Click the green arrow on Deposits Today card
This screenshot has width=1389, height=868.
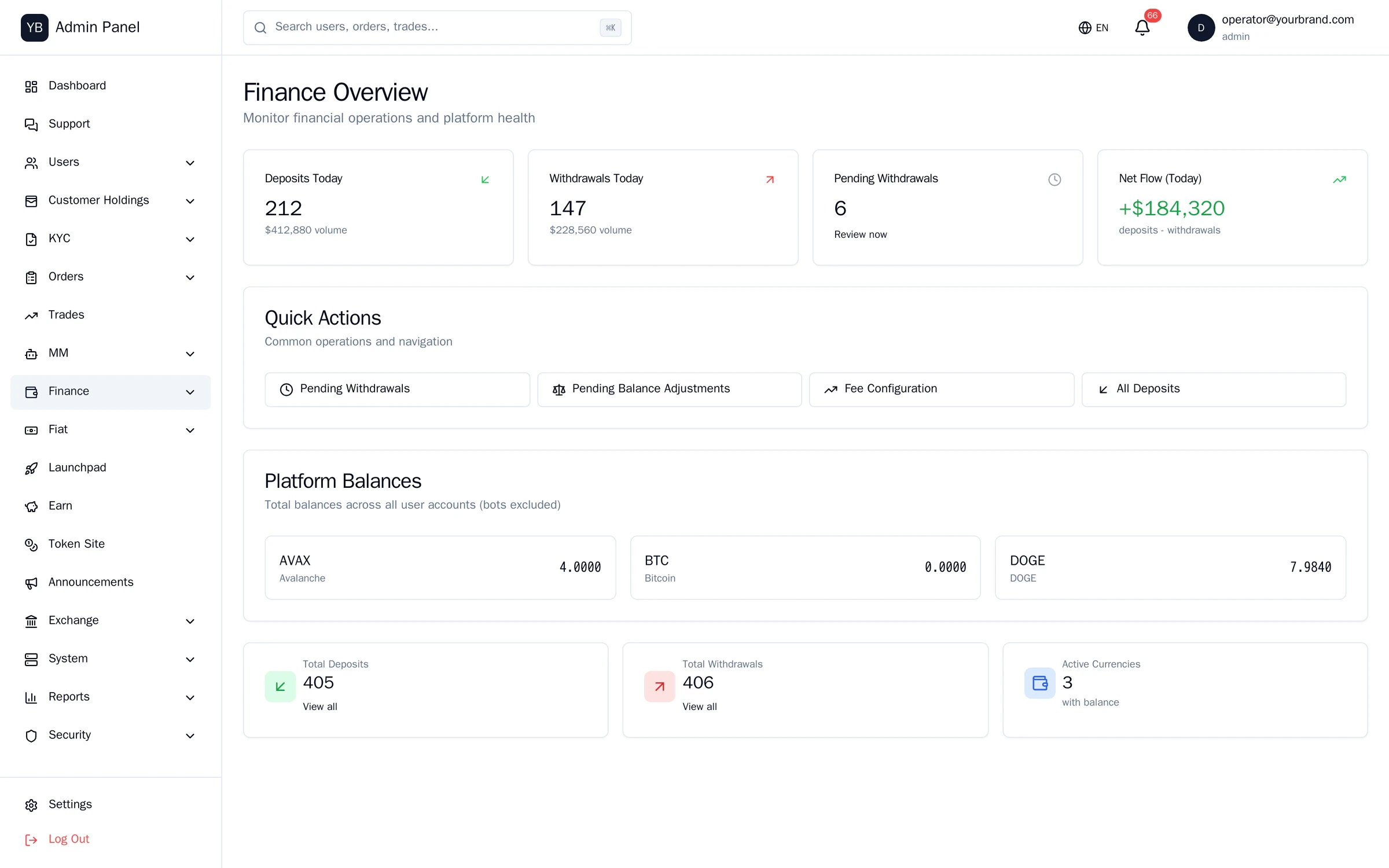click(x=485, y=179)
